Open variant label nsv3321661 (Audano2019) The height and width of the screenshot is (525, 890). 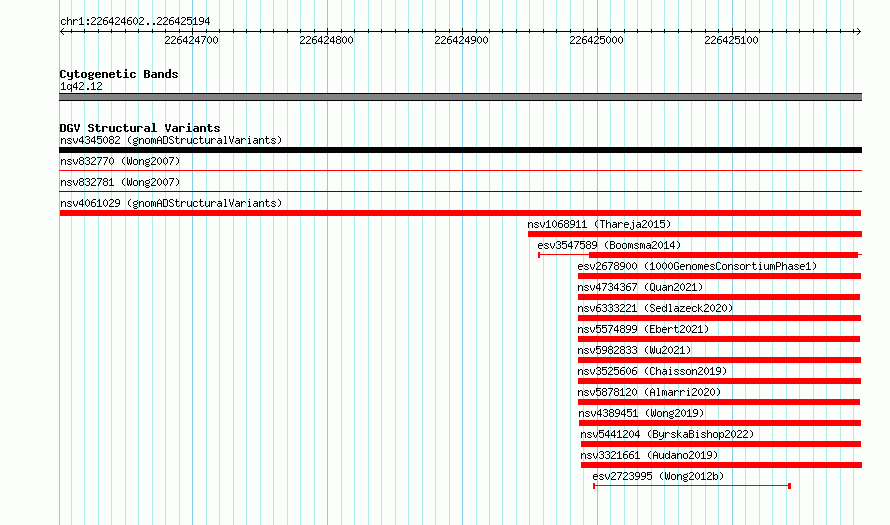coord(649,455)
